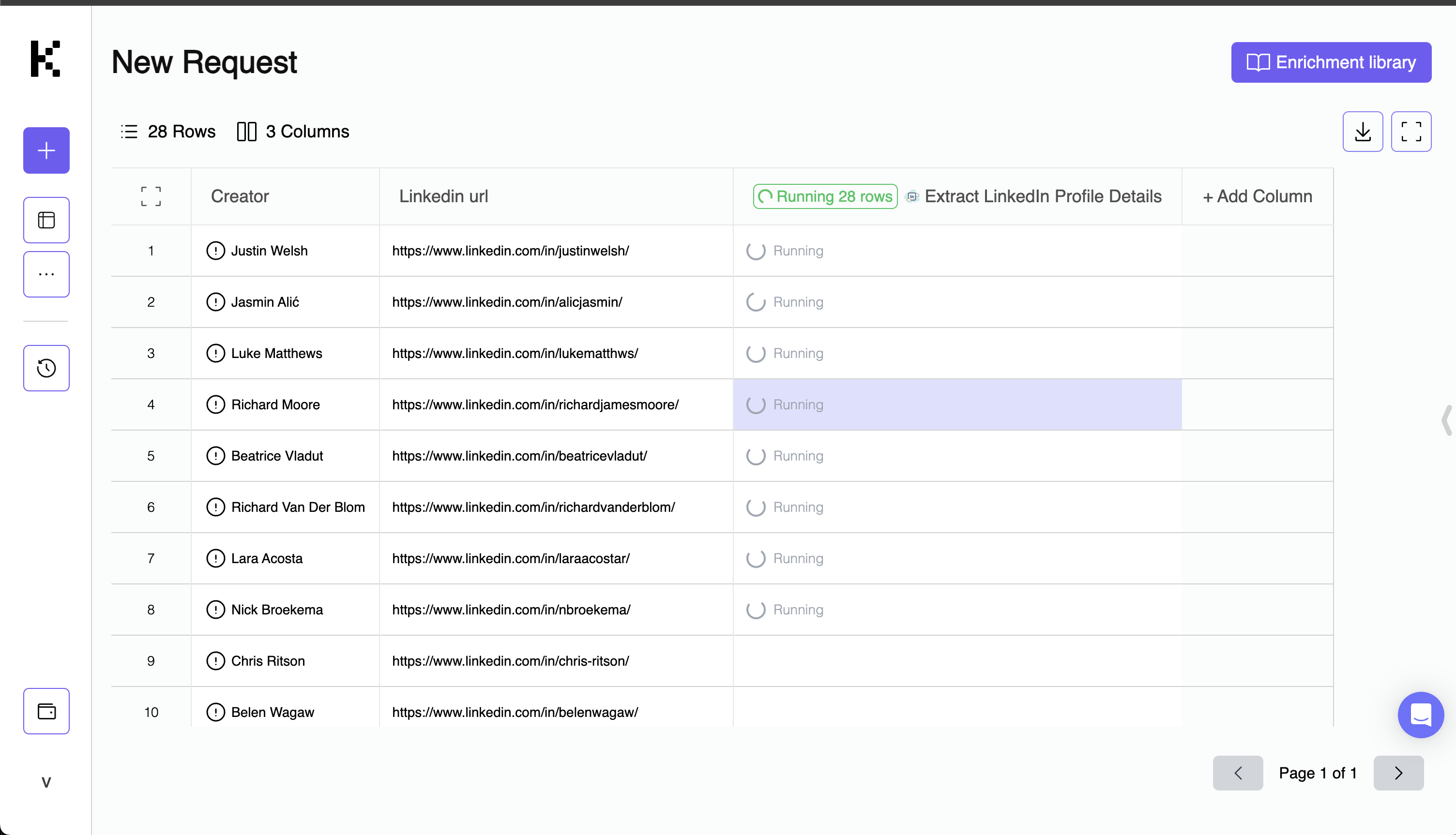Click on Creator column header label
Viewport: 1456px width, 835px height.
240,196
